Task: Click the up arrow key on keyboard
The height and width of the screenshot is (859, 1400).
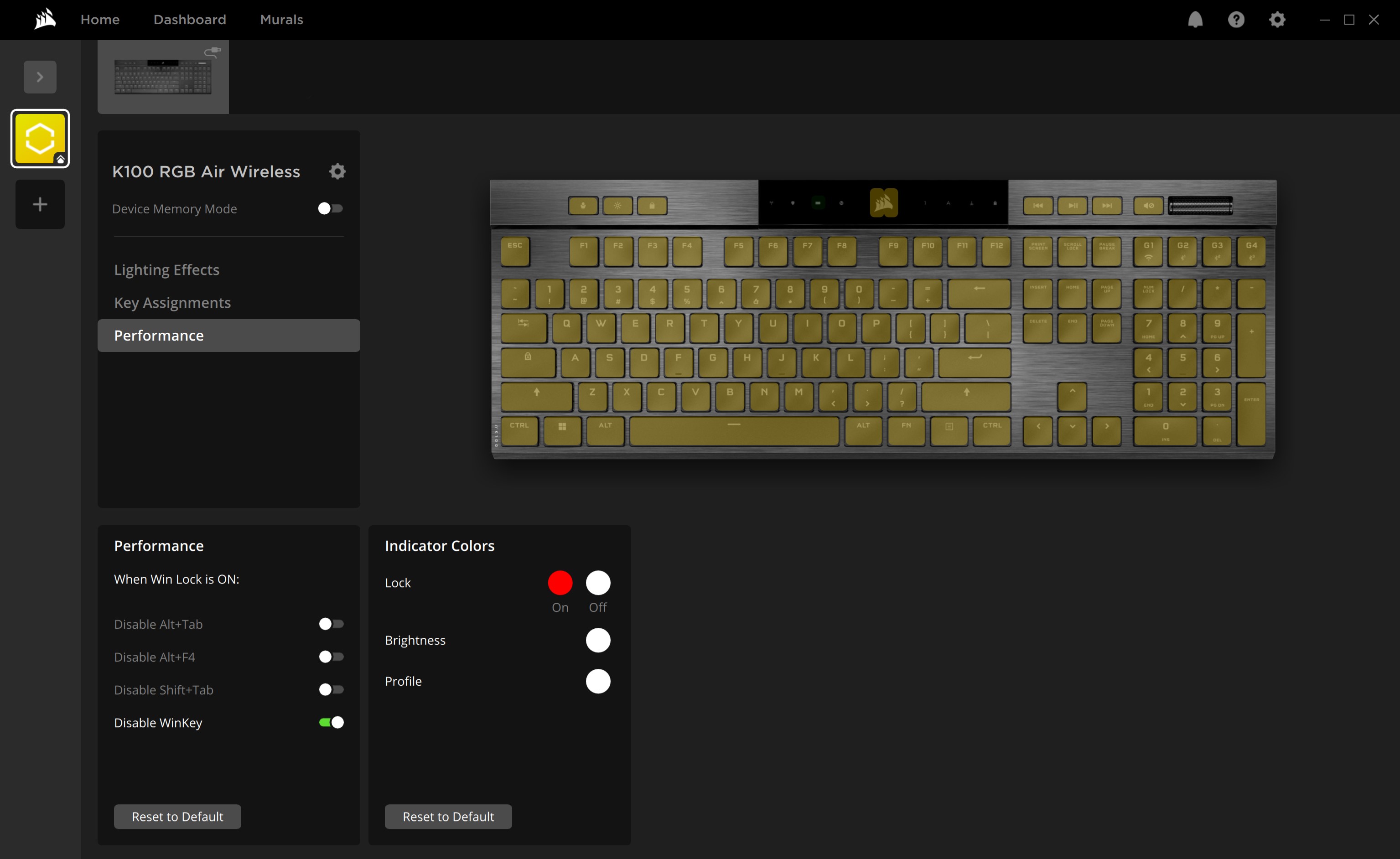Action: pyautogui.click(x=1072, y=397)
